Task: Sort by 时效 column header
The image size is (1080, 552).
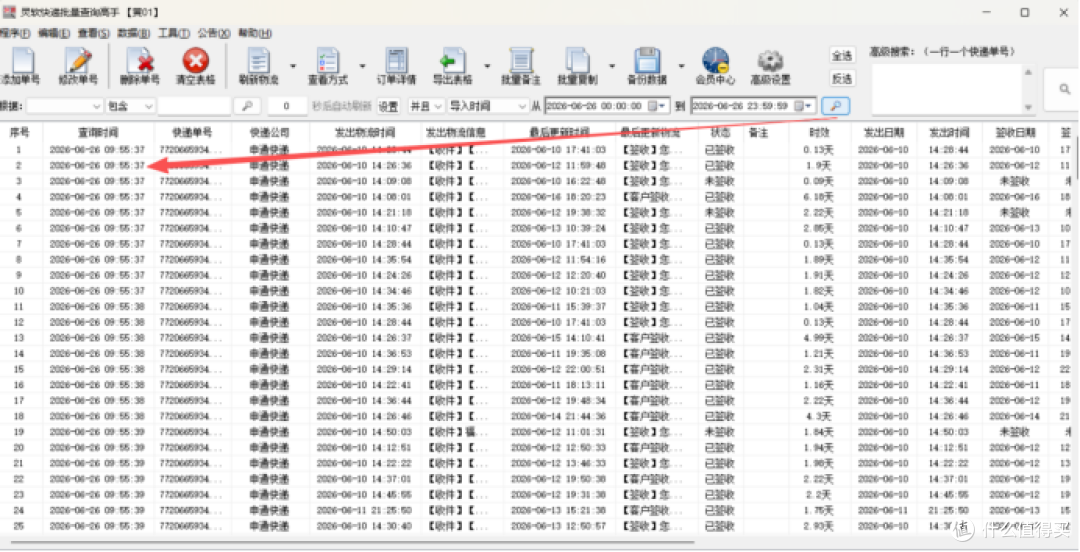Action: (819, 132)
